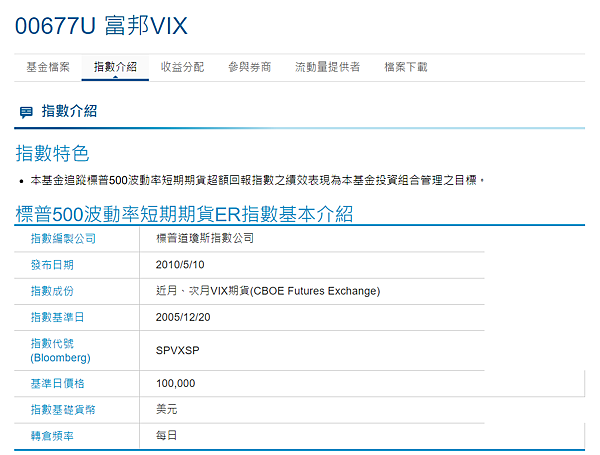Click the 發布日期 row label
The width and height of the screenshot is (600, 455).
[x=52, y=265]
